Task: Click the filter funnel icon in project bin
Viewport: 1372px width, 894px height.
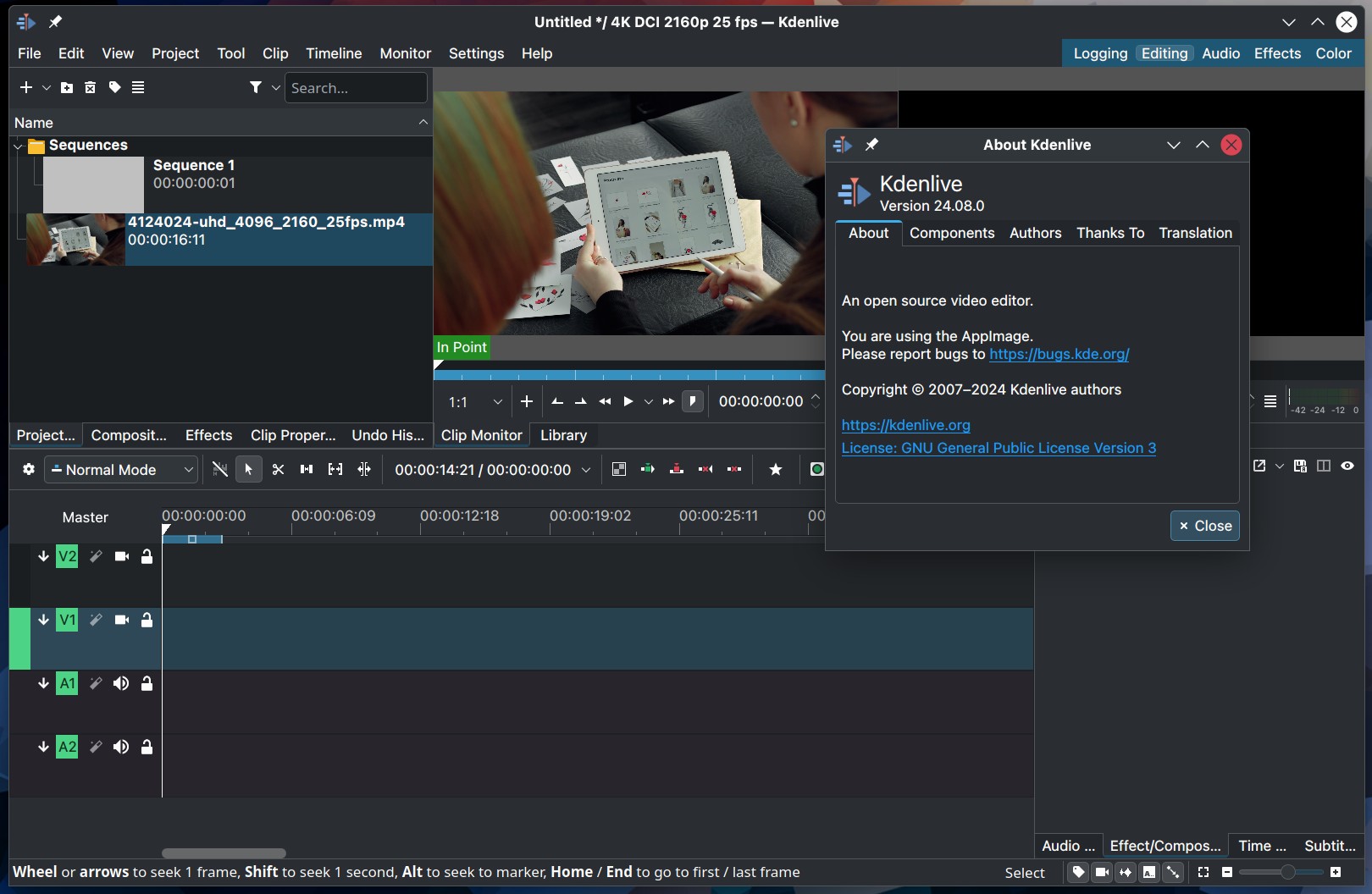Action: [x=256, y=87]
